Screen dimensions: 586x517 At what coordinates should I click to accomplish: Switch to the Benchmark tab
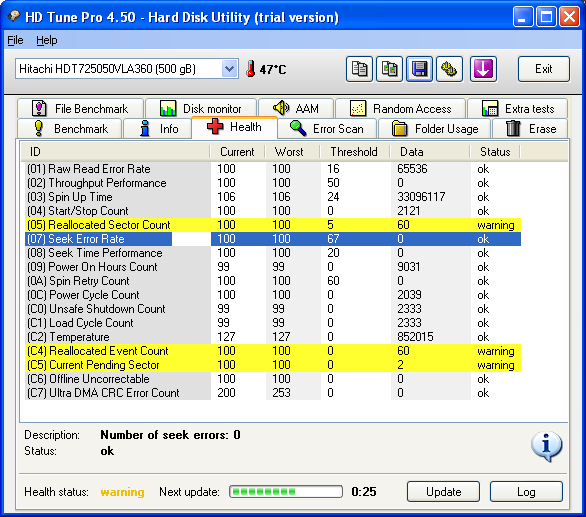point(70,129)
